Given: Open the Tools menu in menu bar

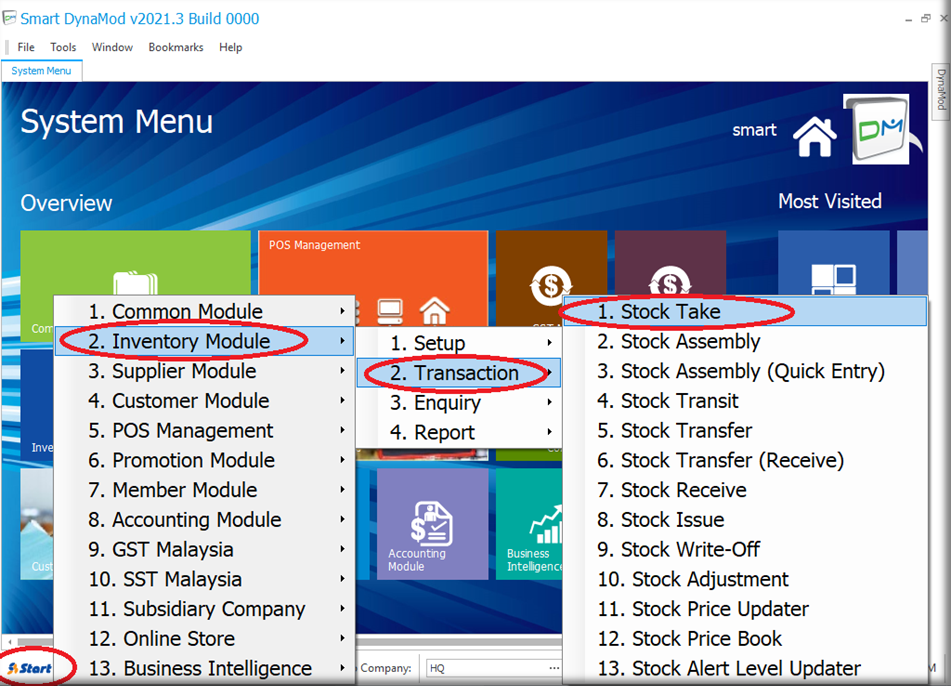Looking at the screenshot, I should pos(63,47).
